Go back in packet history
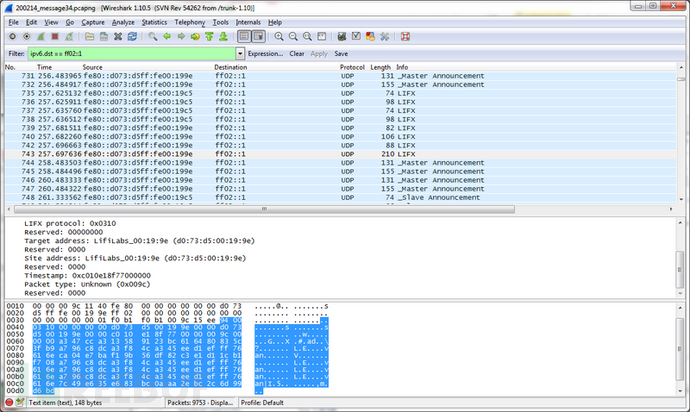 click(x=167, y=37)
